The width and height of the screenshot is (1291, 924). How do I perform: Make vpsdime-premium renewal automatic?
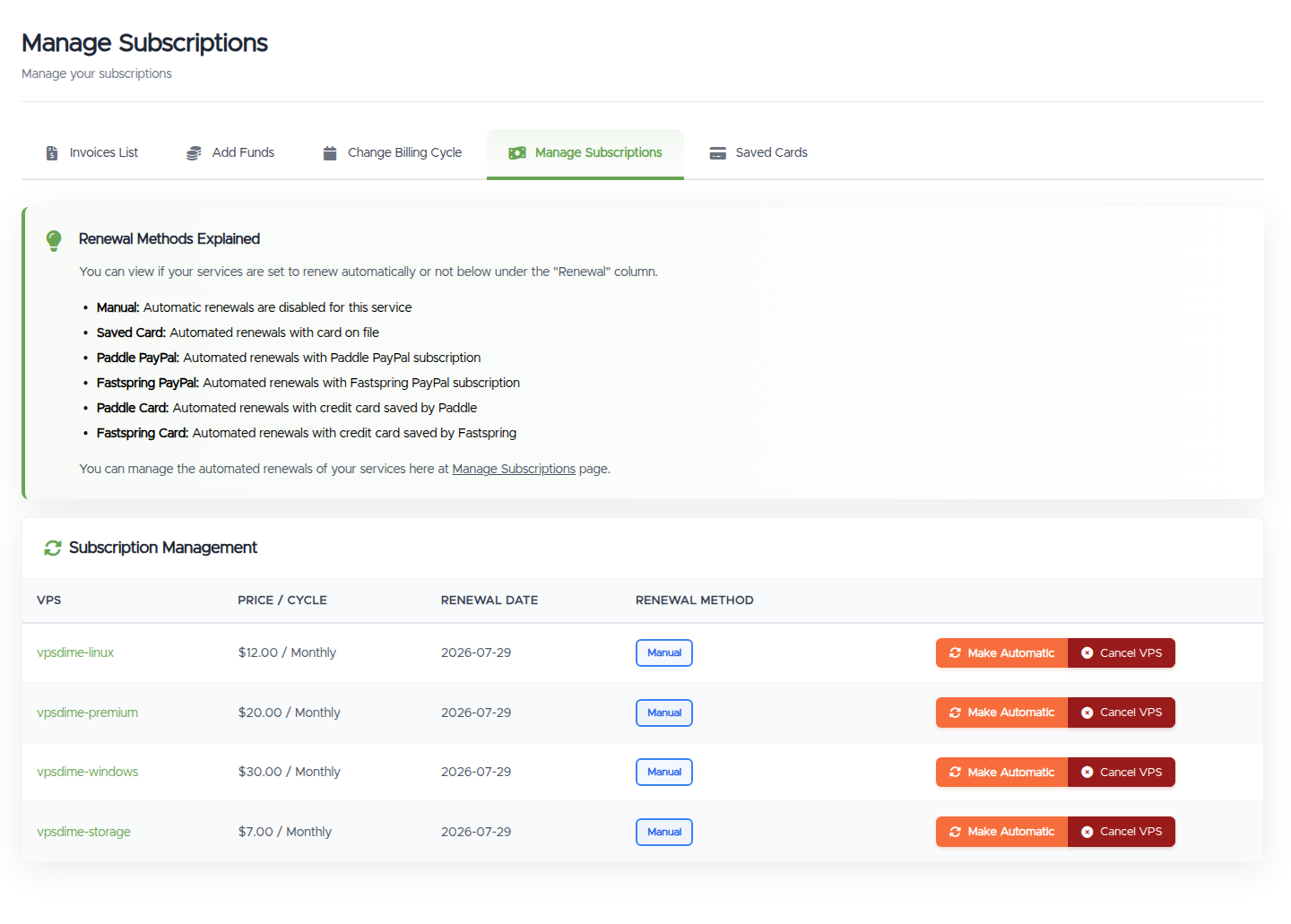1001,712
